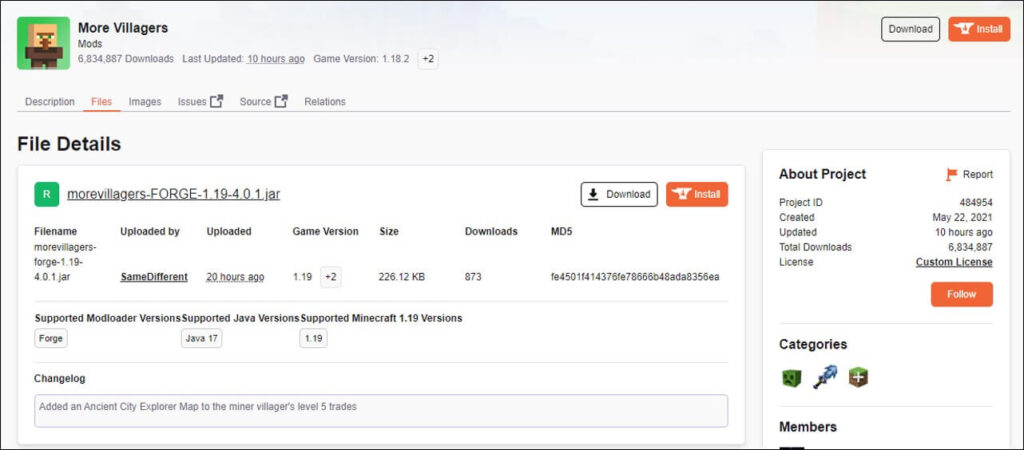Open the Custom License link

coord(954,262)
